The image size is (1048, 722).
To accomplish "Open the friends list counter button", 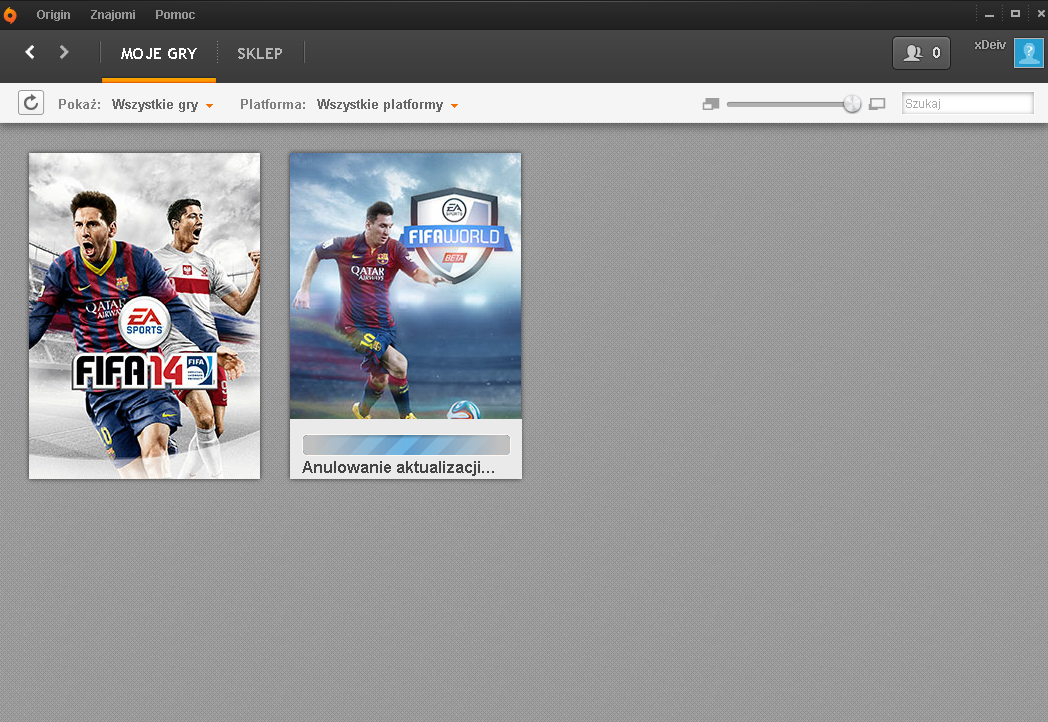I will (x=921, y=53).
